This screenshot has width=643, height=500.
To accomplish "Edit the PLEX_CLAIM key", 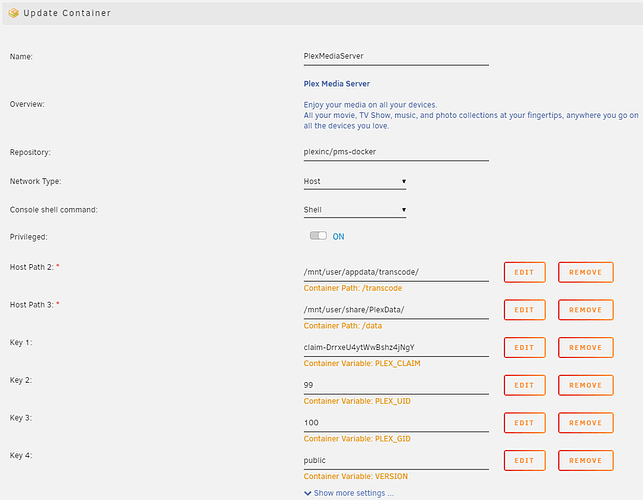I will click(524, 347).
